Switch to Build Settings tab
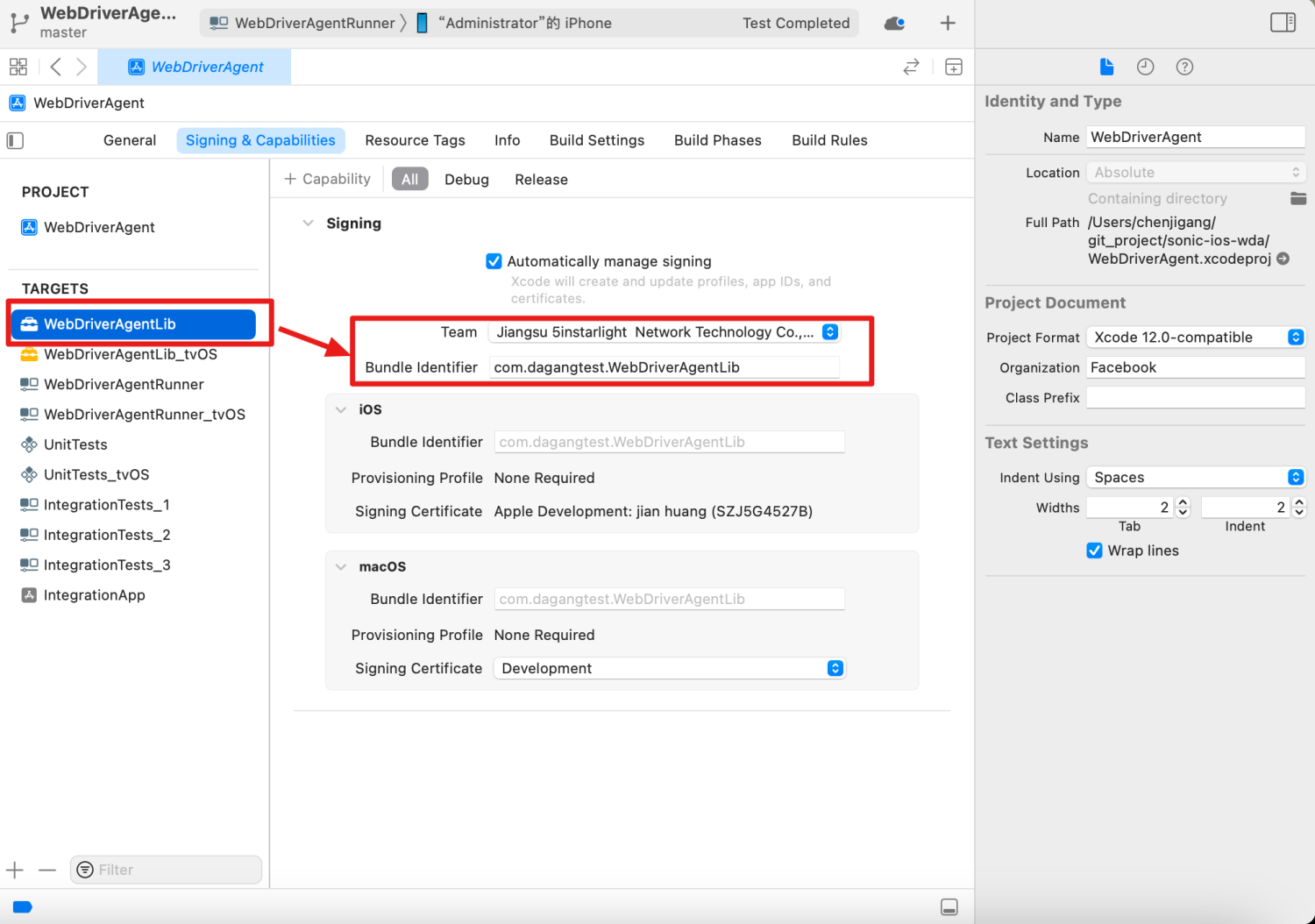The height and width of the screenshot is (924, 1315). [597, 140]
